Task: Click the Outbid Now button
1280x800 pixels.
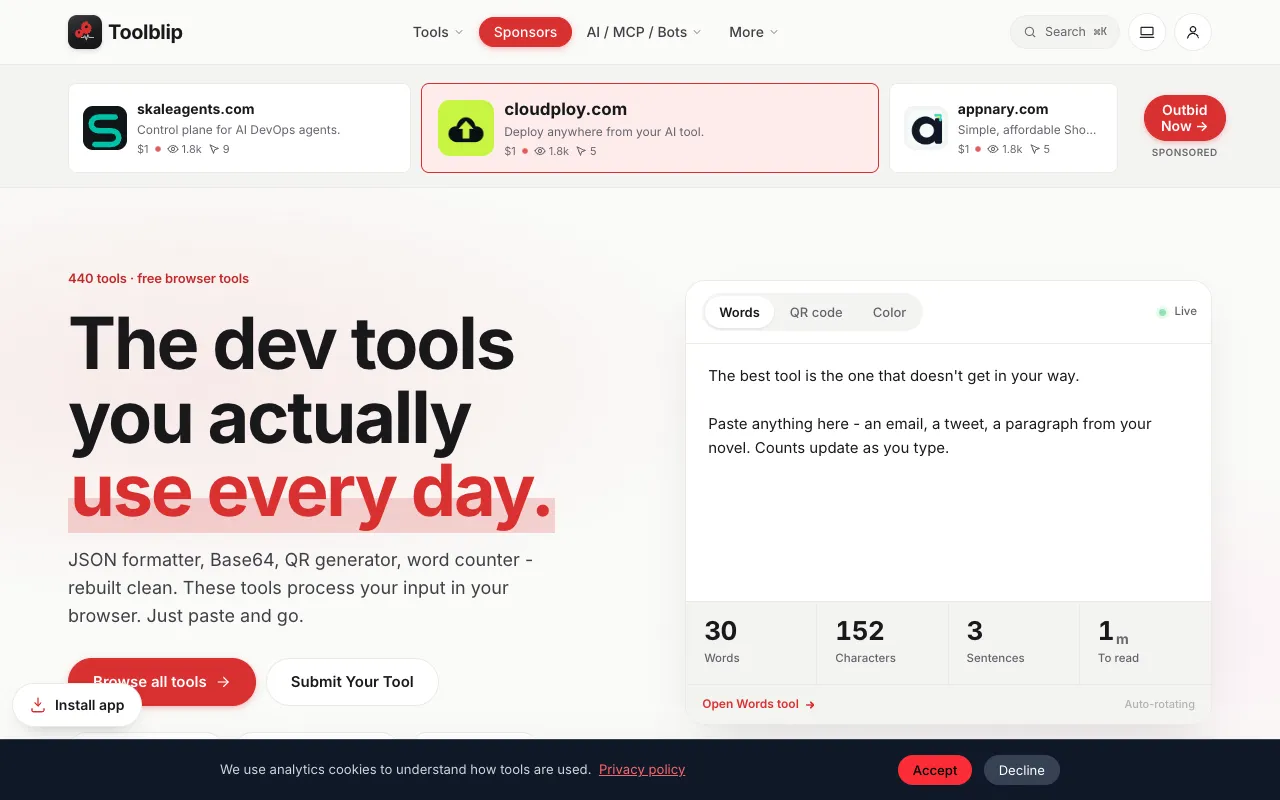Action: pos(1185,118)
